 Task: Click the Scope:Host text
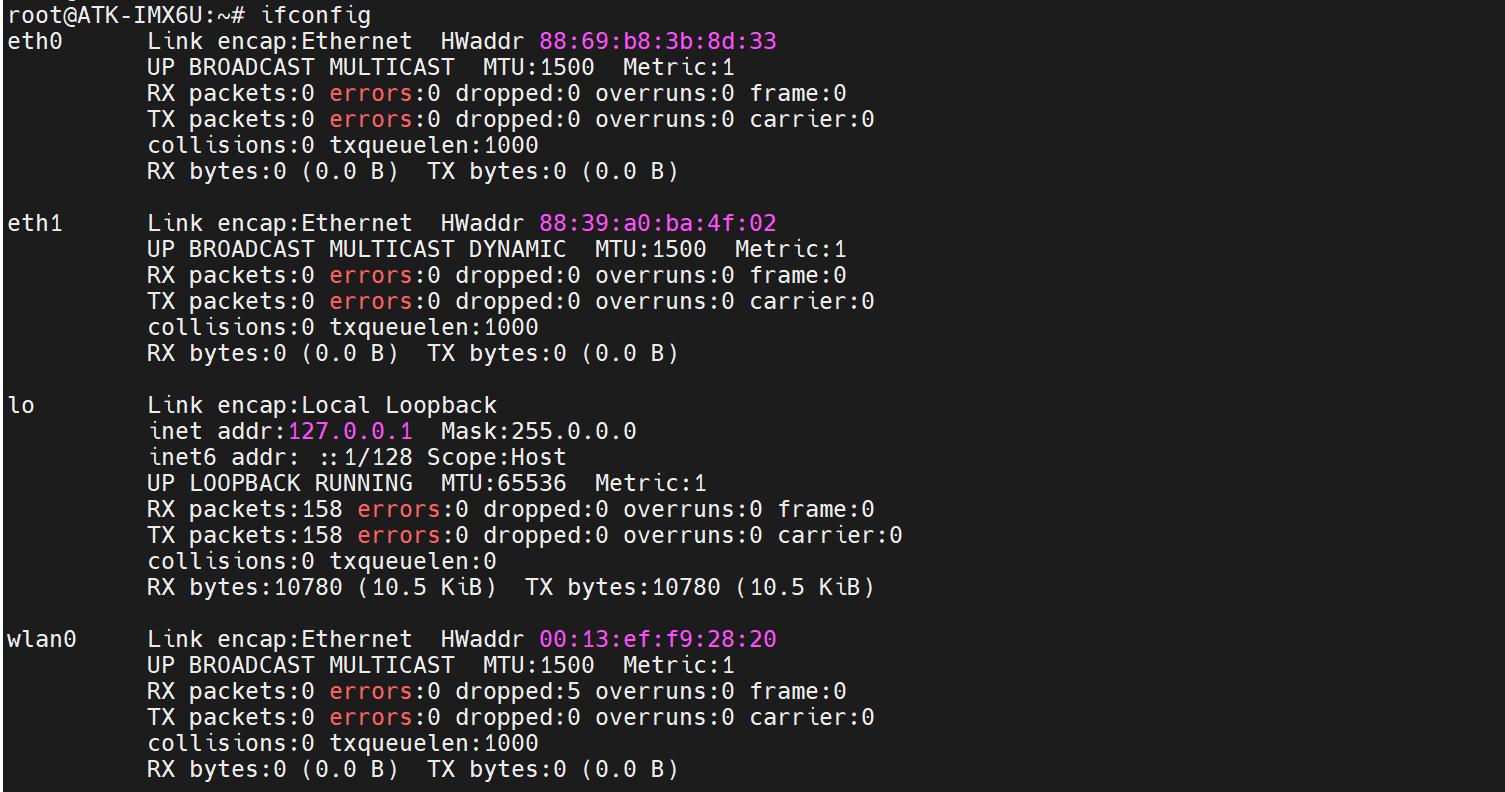(496, 457)
